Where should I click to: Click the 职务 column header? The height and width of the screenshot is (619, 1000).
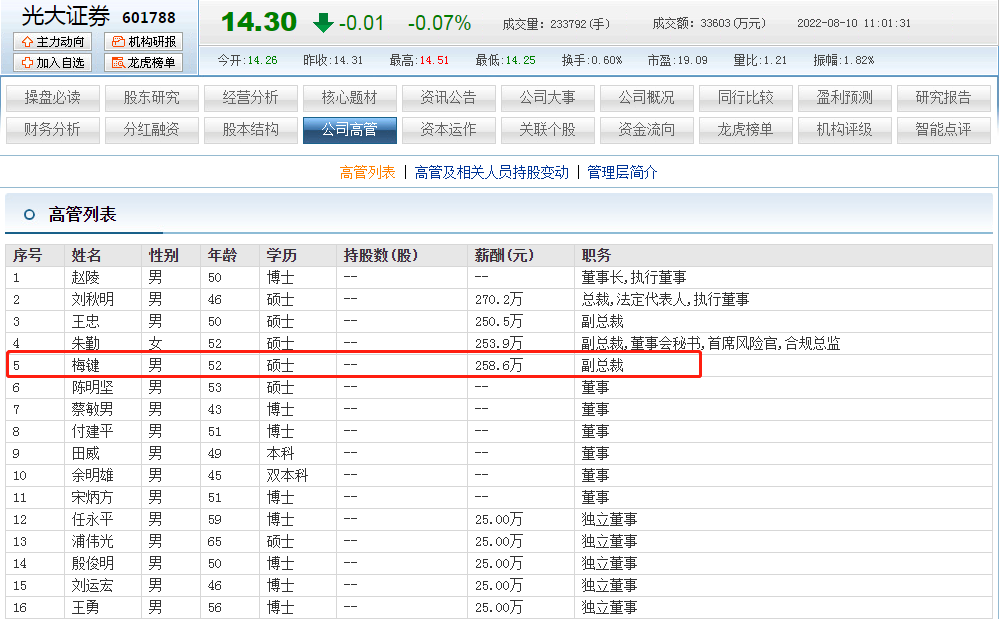(x=596, y=256)
